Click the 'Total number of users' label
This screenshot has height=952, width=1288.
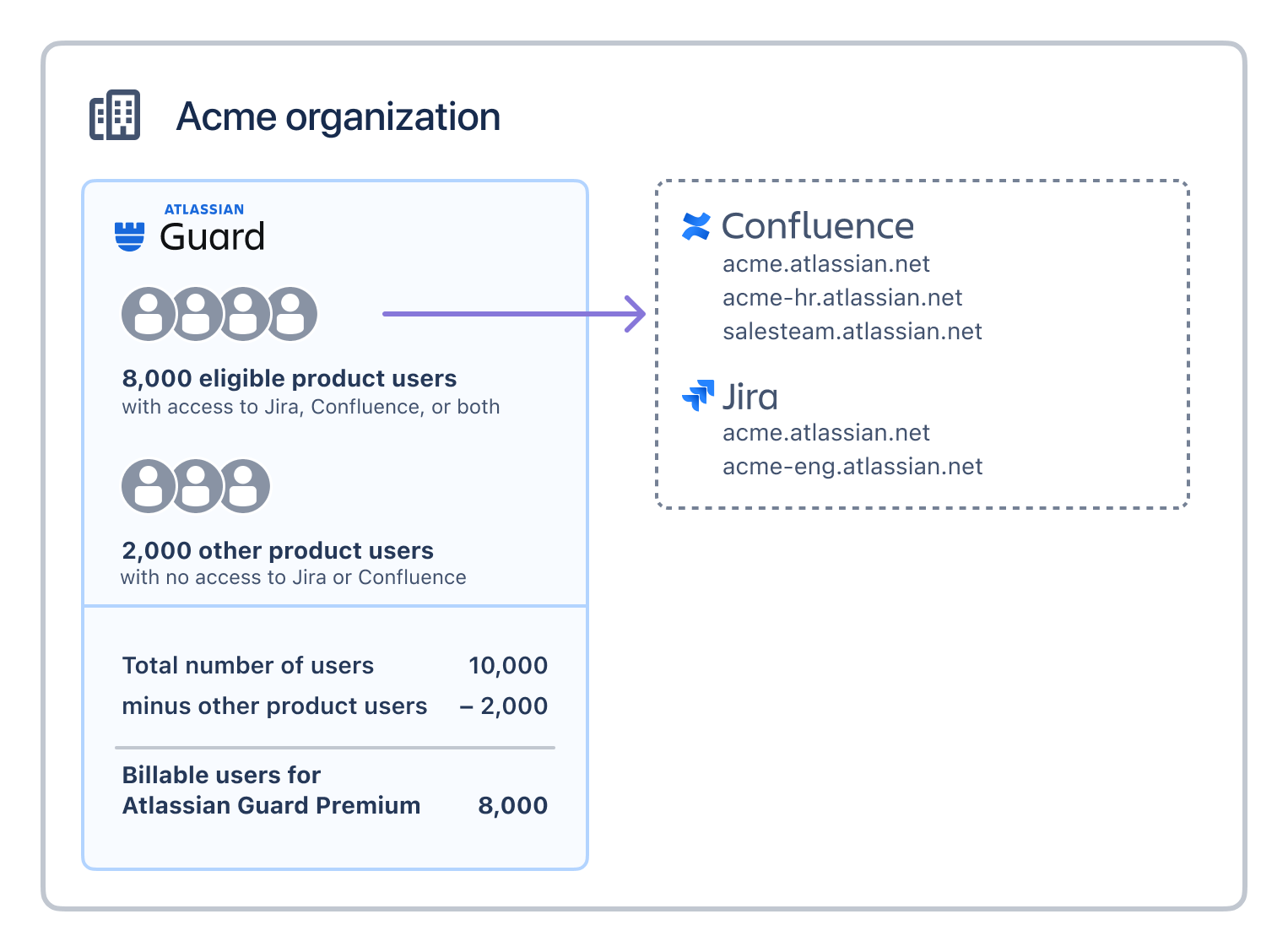point(248,665)
